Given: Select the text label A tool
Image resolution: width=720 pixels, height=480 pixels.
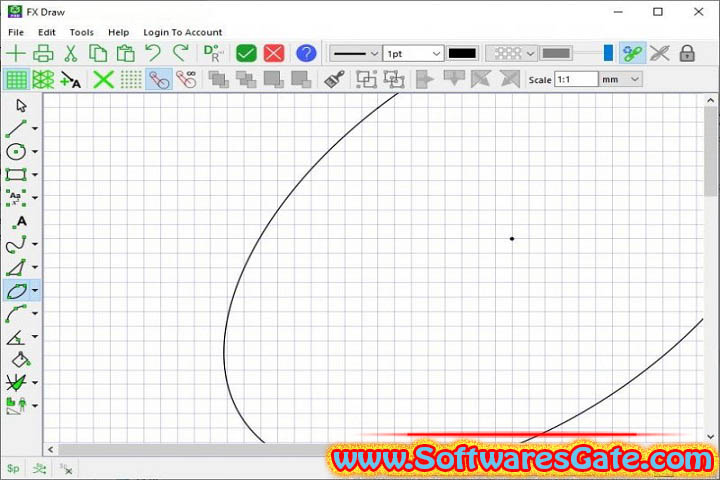Looking at the screenshot, I should [20, 221].
